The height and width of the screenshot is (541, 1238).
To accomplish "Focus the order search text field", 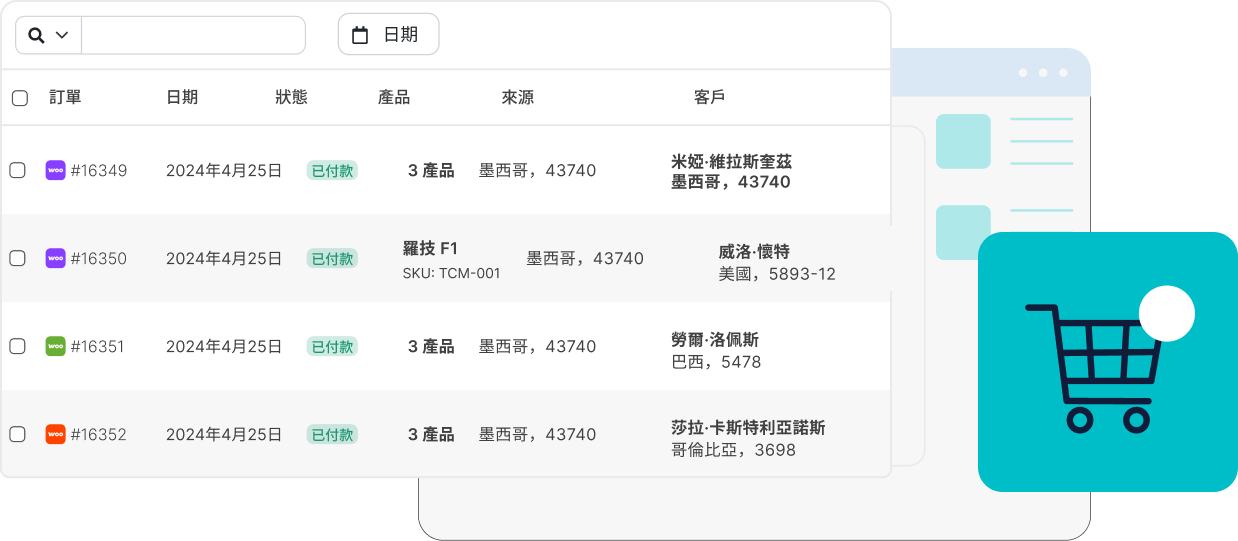I will (x=193, y=35).
